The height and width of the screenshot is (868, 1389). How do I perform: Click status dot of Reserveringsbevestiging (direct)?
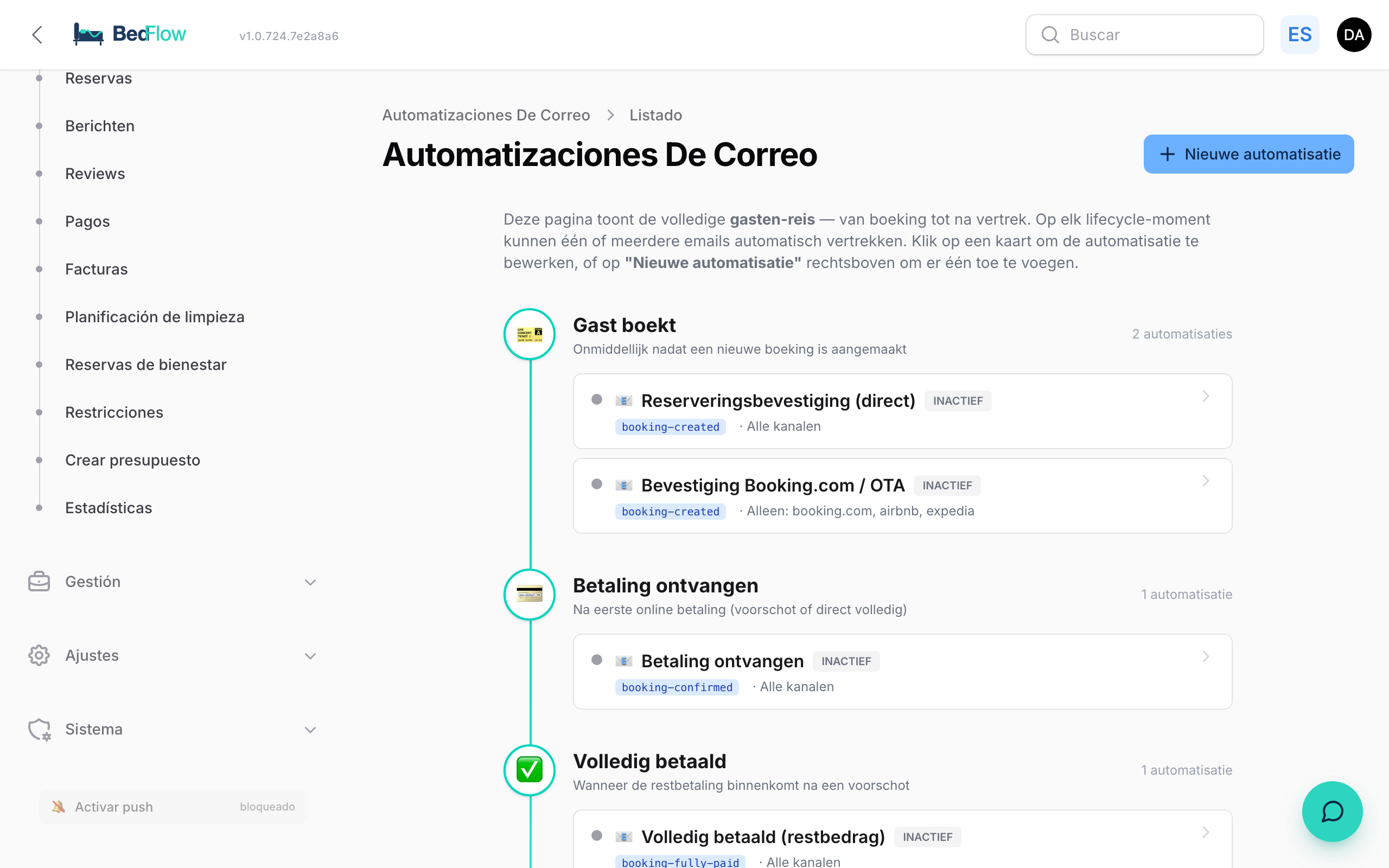pos(597,400)
